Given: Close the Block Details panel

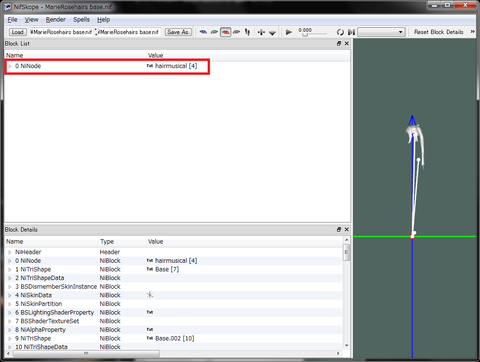Looking at the screenshot, I should [x=347, y=229].
